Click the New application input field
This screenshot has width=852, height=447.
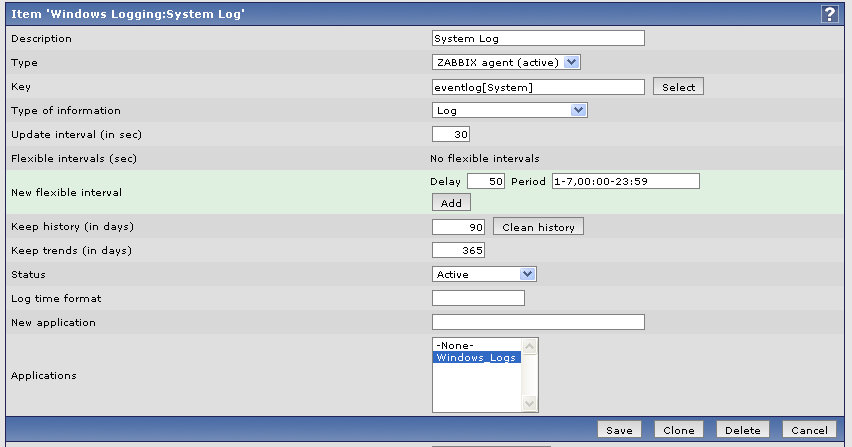538,322
